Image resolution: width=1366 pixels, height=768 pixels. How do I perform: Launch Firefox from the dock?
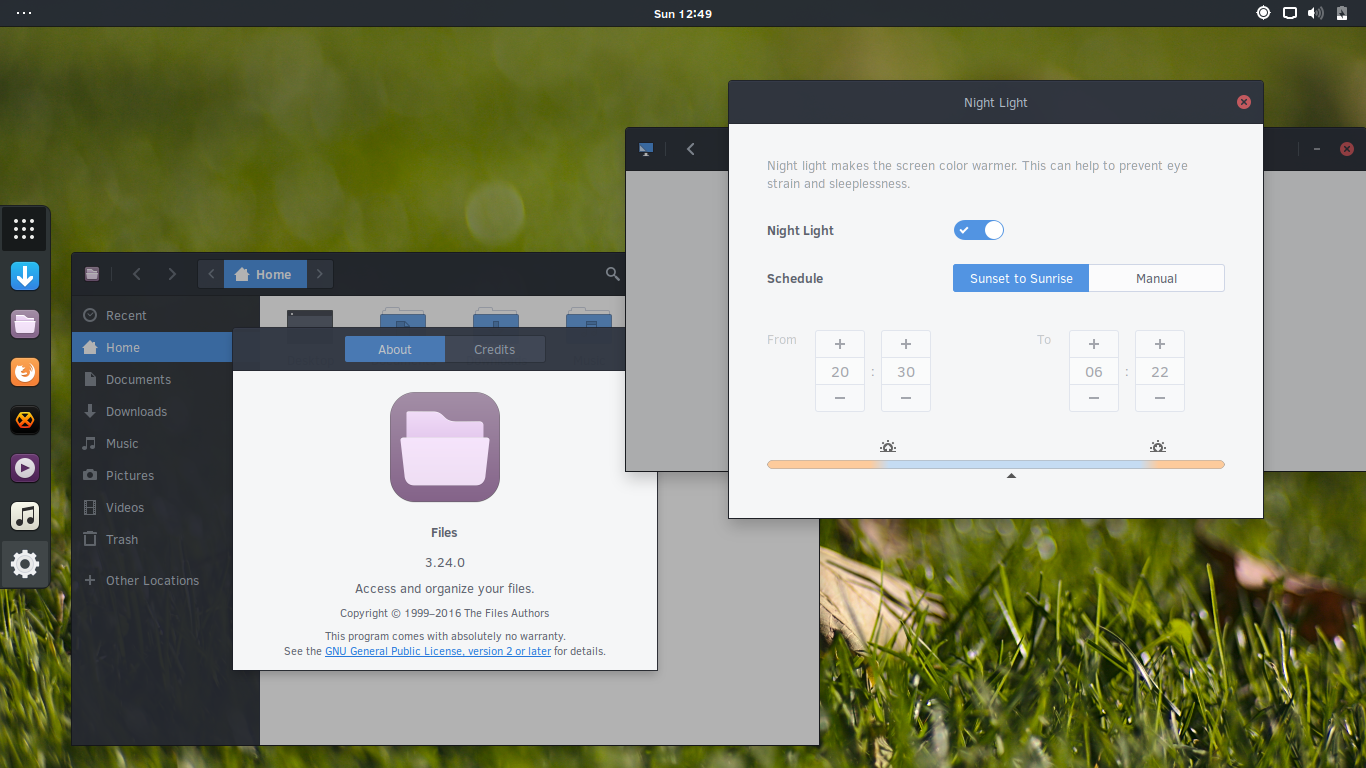[x=25, y=372]
